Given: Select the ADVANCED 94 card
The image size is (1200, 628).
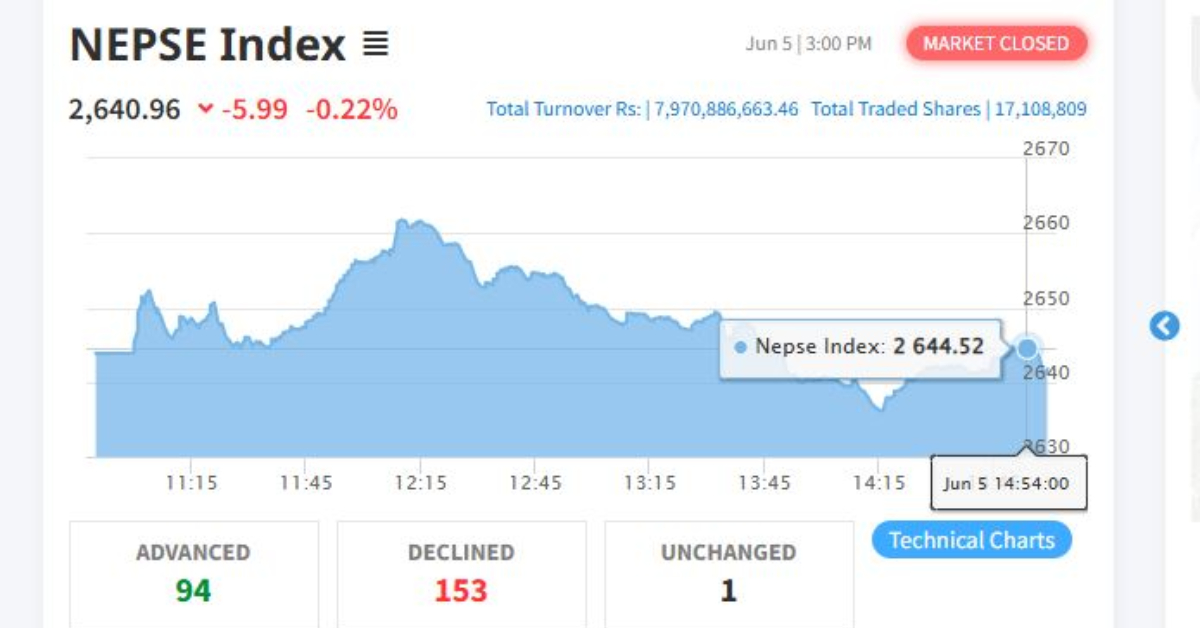Looking at the screenshot, I should pyautogui.click(x=193, y=574).
